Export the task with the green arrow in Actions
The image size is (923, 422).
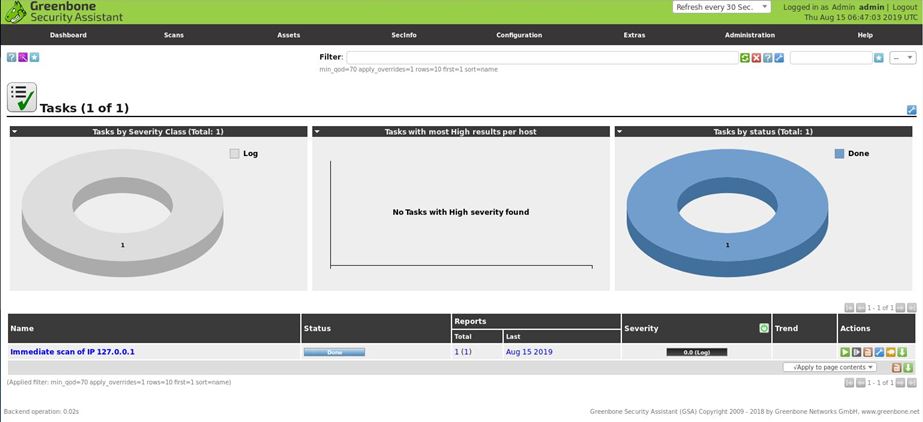[902, 352]
